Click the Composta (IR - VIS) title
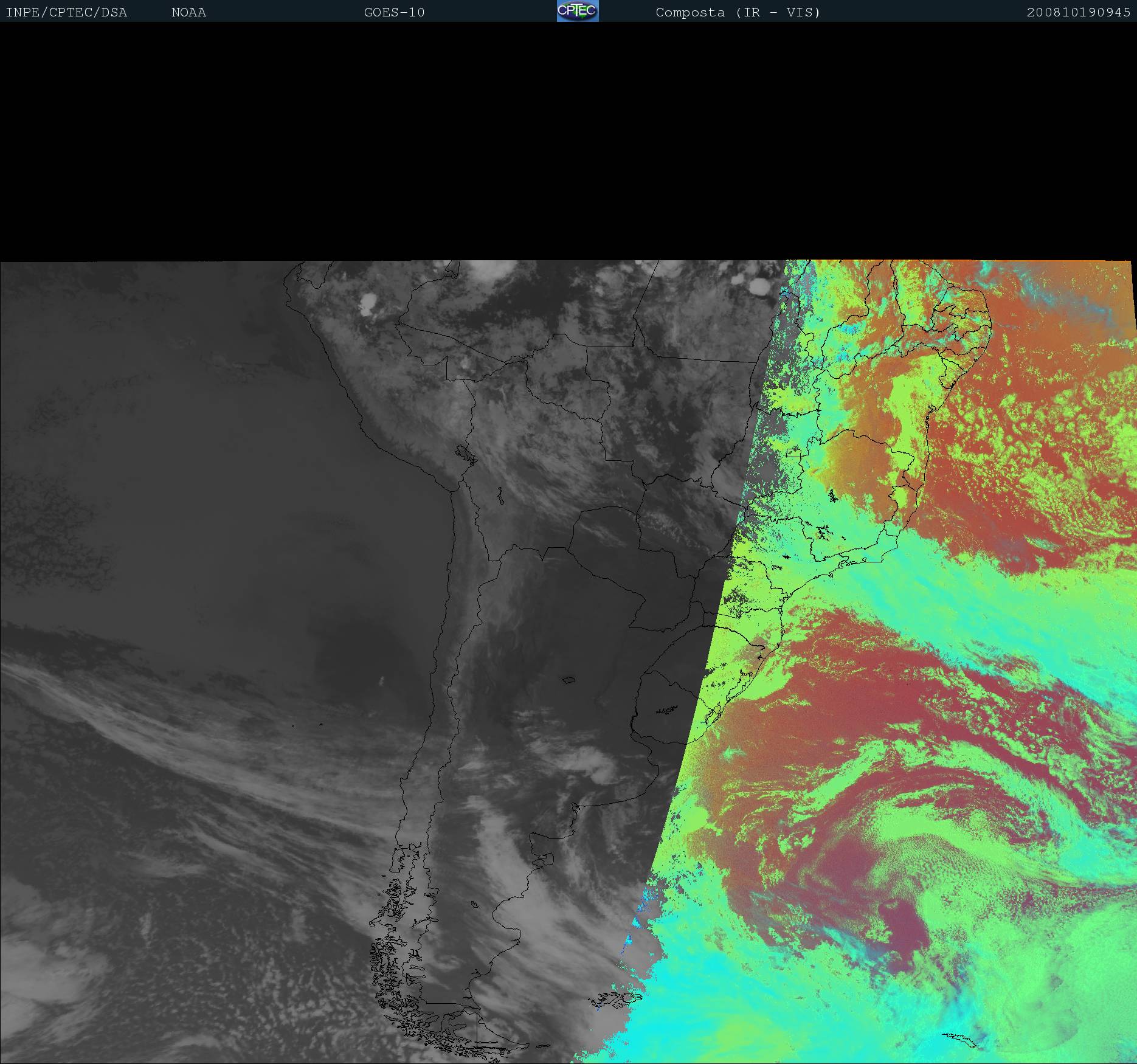 (738, 12)
